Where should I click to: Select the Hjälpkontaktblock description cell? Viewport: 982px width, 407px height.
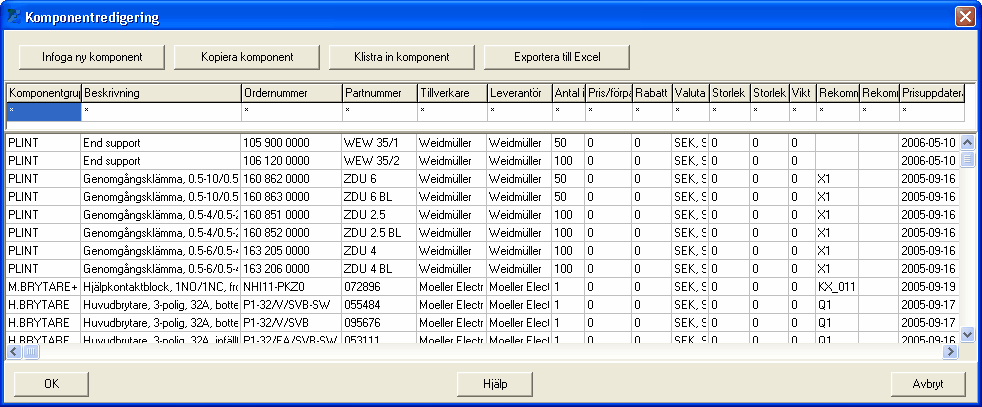coord(161,288)
